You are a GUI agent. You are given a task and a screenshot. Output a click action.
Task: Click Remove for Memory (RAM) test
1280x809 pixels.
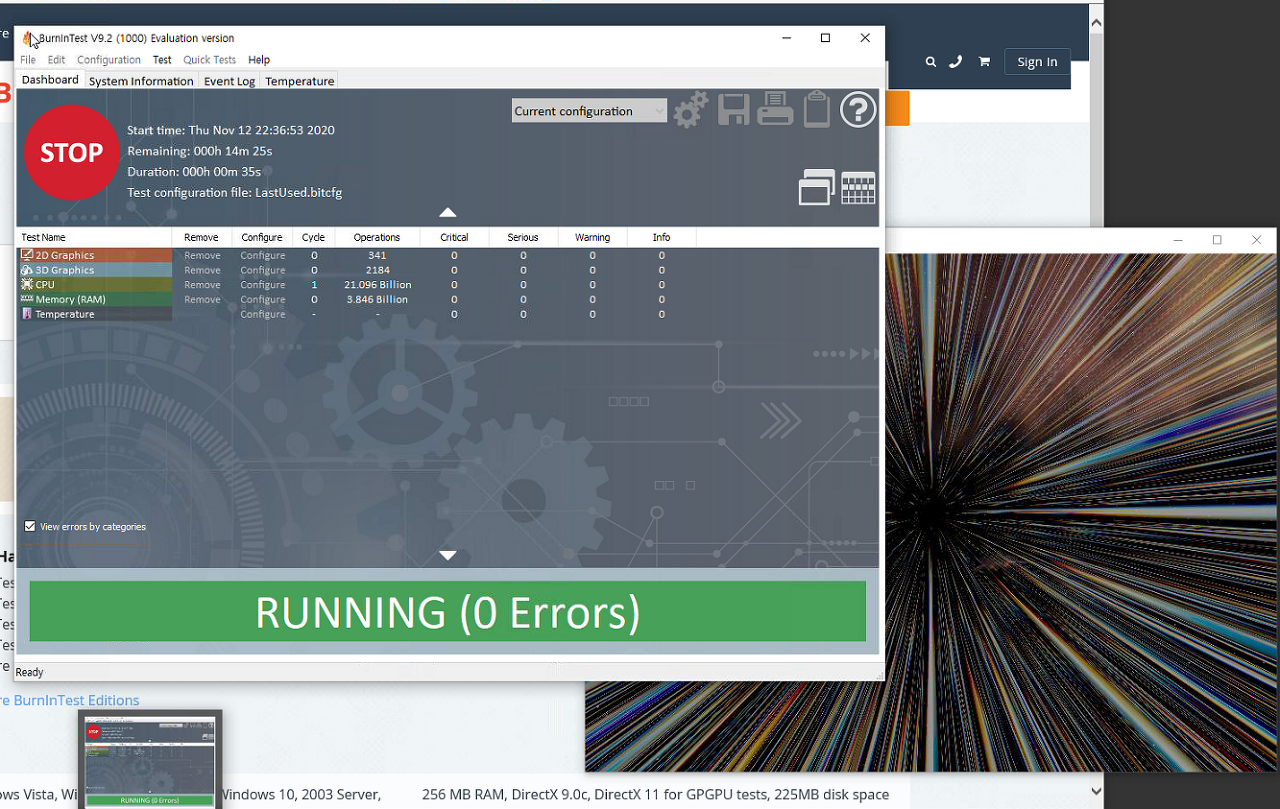[x=202, y=299]
